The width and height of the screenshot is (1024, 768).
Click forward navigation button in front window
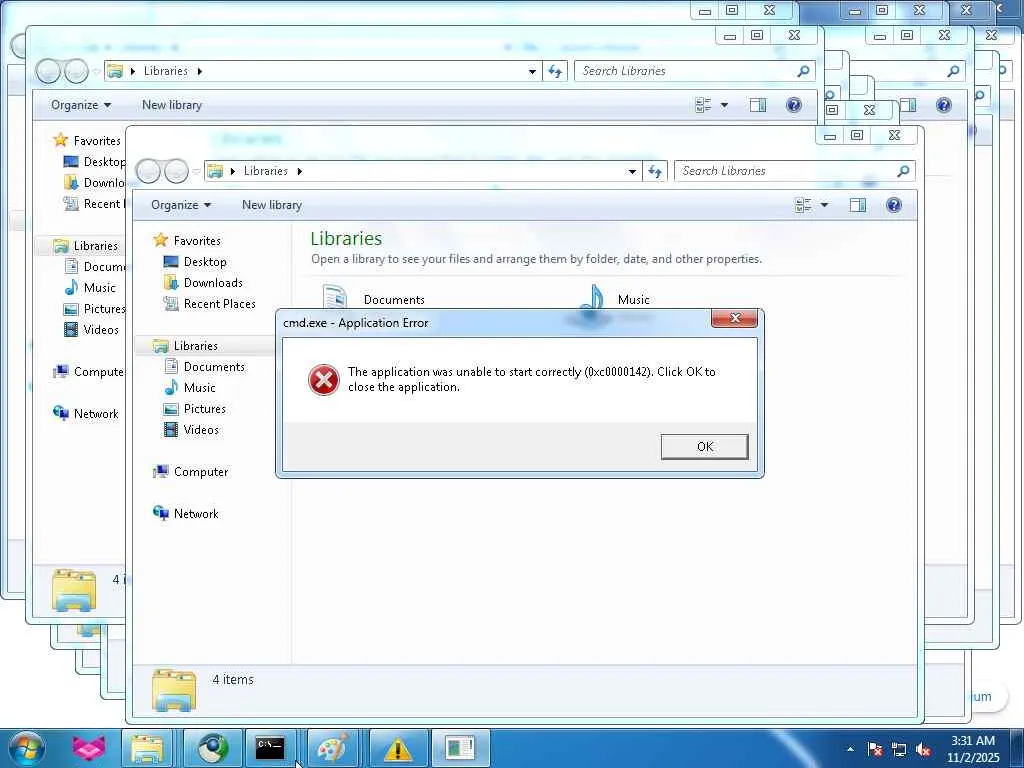click(176, 171)
